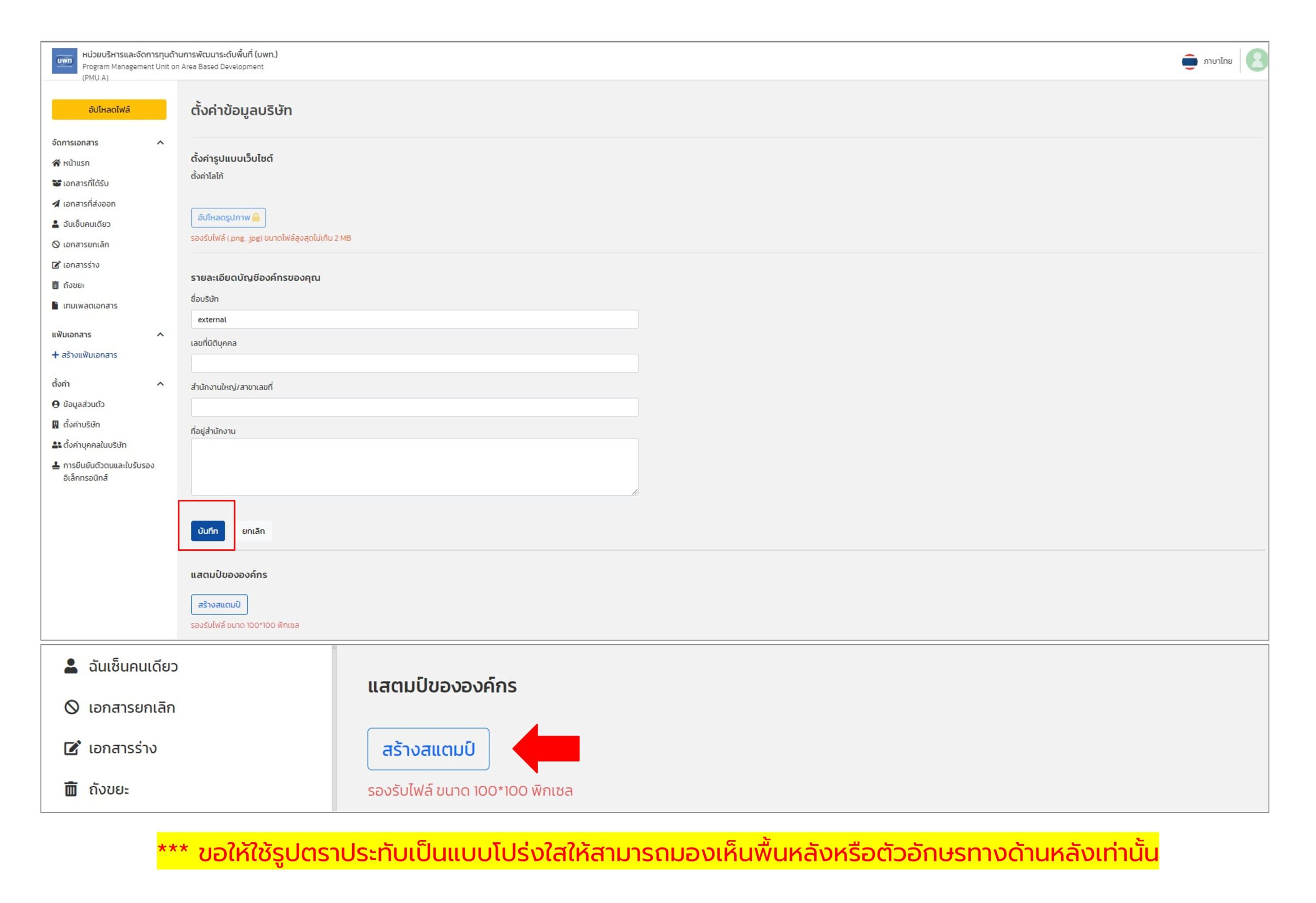1316x903 pixels.
Task: Open received documents inbox icon
Action: 56,184
